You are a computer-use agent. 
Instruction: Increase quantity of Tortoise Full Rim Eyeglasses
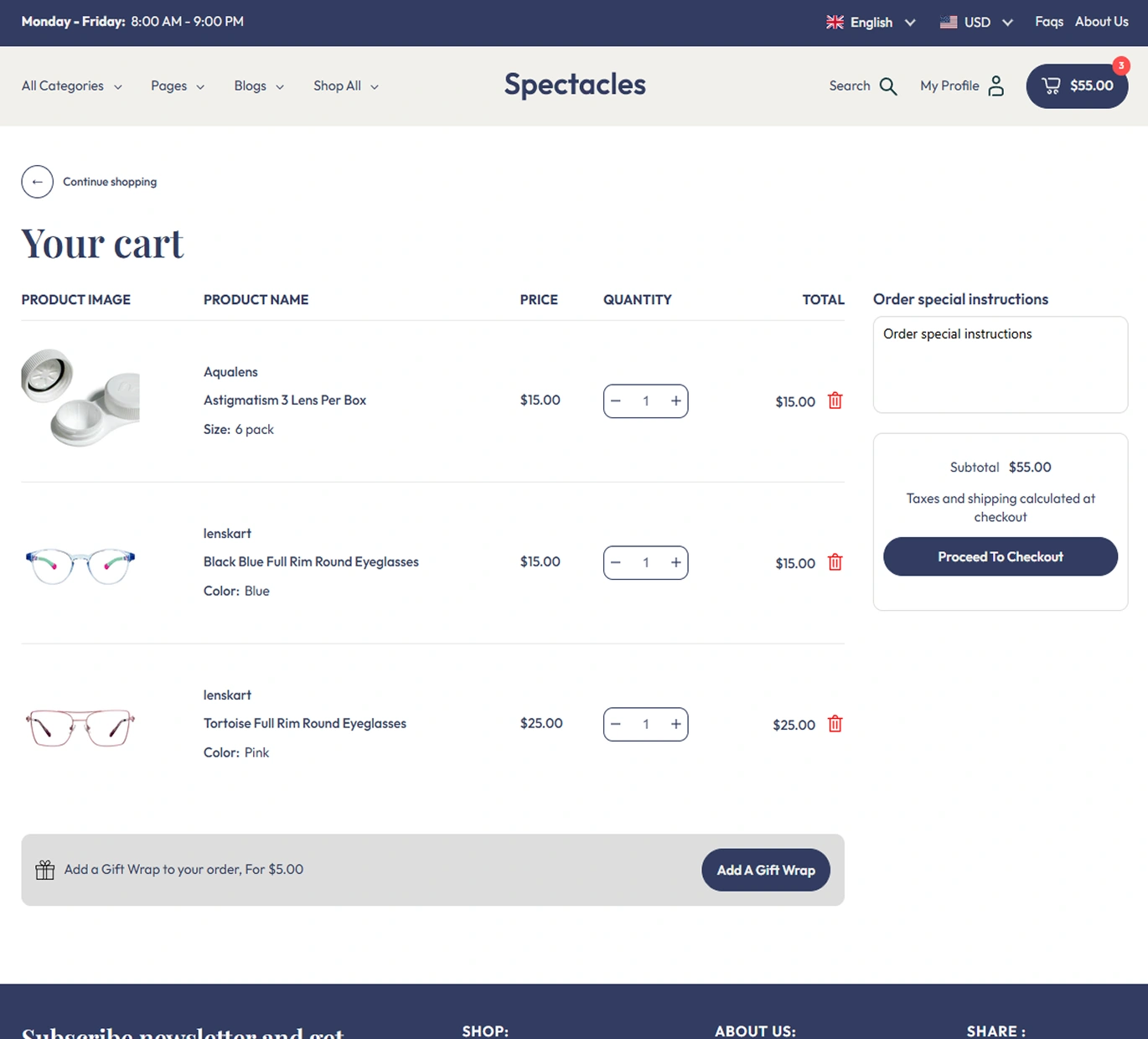pyautogui.click(x=675, y=725)
